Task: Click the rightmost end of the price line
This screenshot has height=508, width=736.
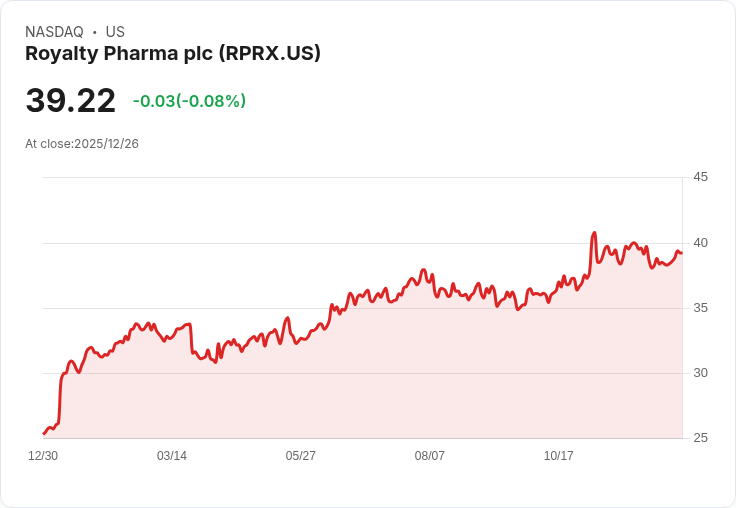Action: tap(681, 253)
